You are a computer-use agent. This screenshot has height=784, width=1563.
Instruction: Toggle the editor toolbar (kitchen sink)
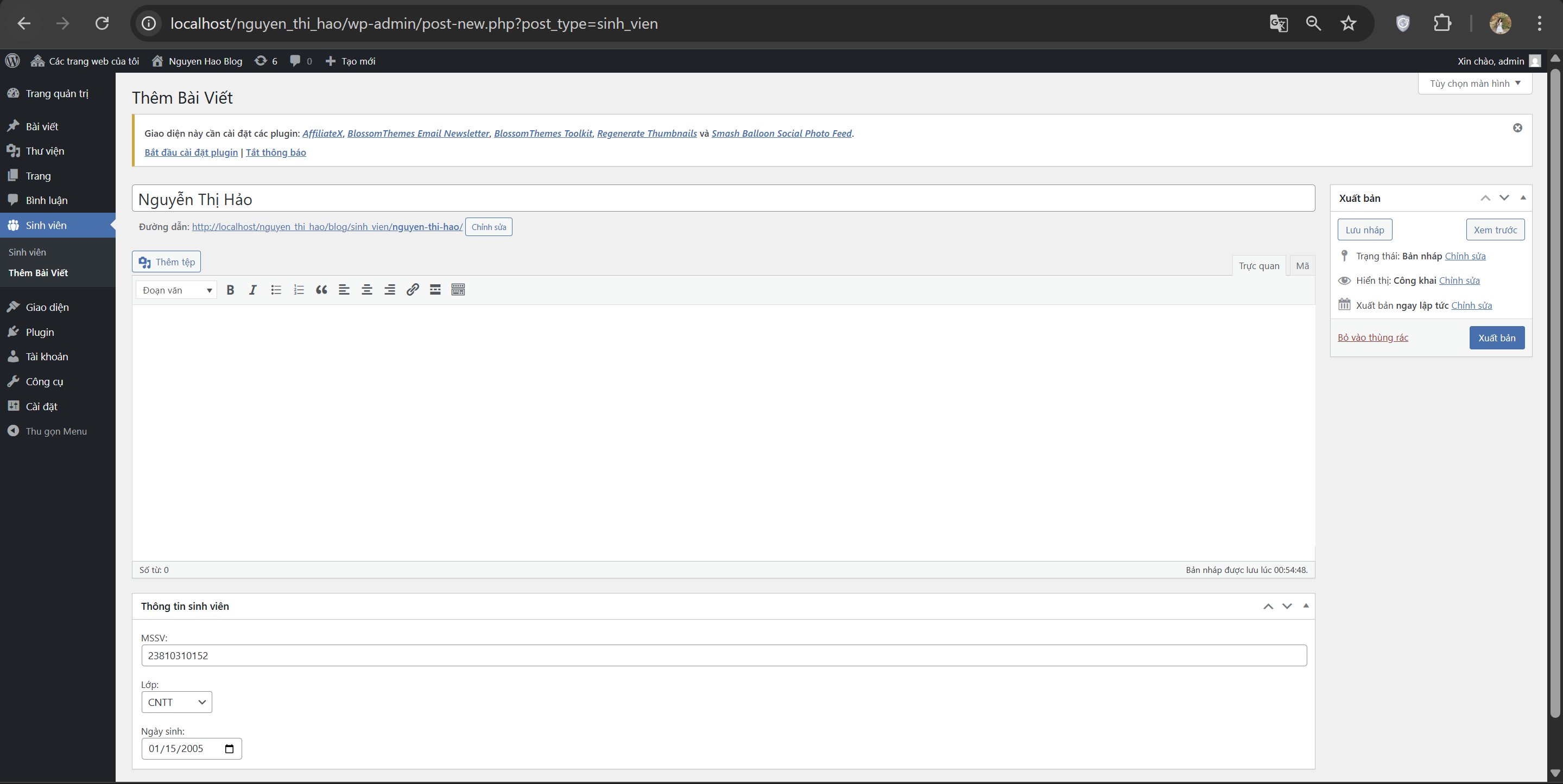(458, 290)
